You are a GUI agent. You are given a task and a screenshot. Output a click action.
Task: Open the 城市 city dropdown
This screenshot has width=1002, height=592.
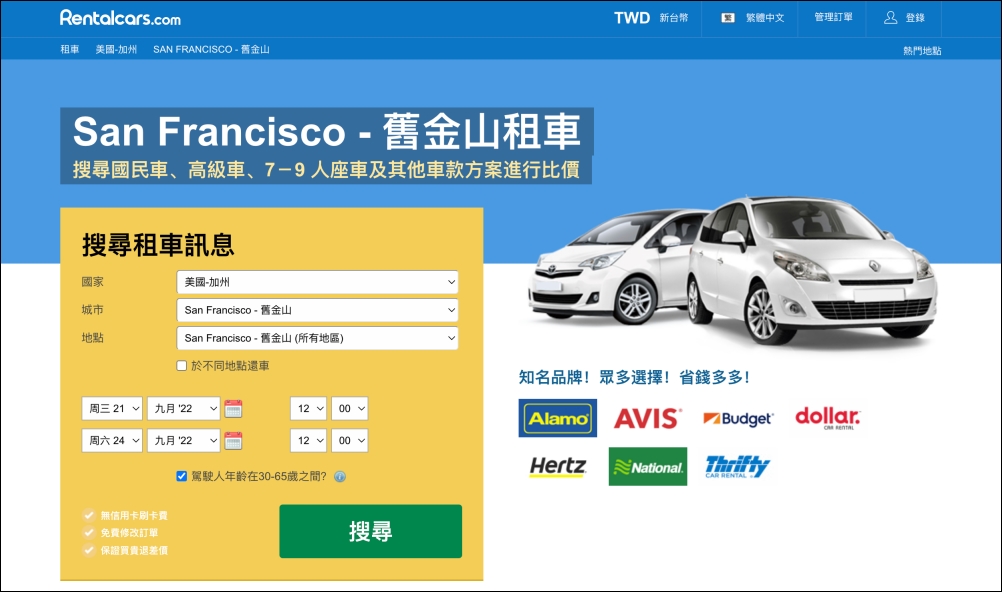[x=318, y=310]
